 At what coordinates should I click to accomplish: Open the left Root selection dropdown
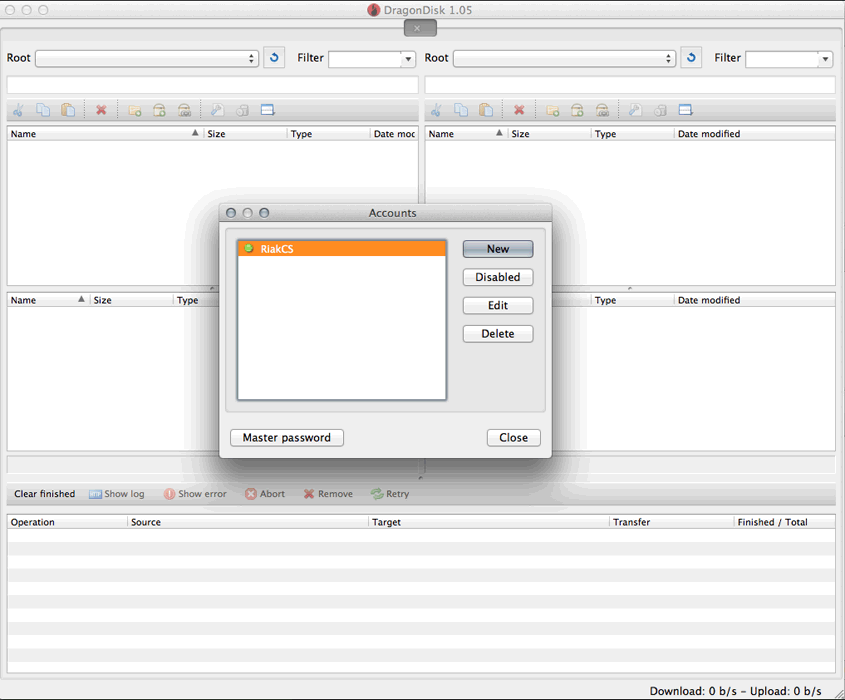pos(146,58)
